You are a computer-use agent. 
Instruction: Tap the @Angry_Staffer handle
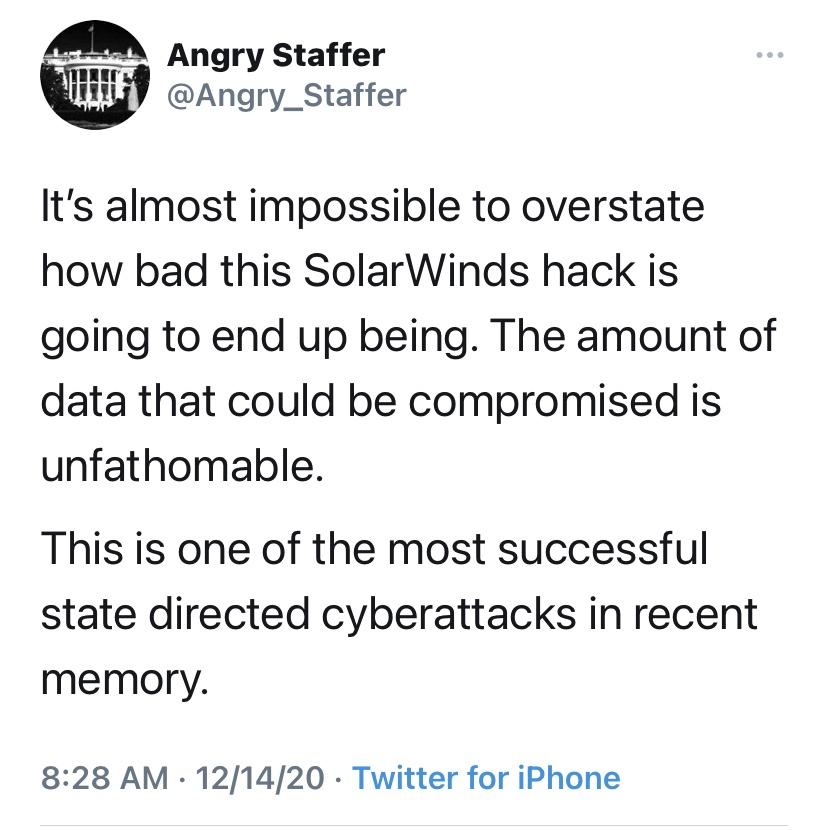click(286, 95)
